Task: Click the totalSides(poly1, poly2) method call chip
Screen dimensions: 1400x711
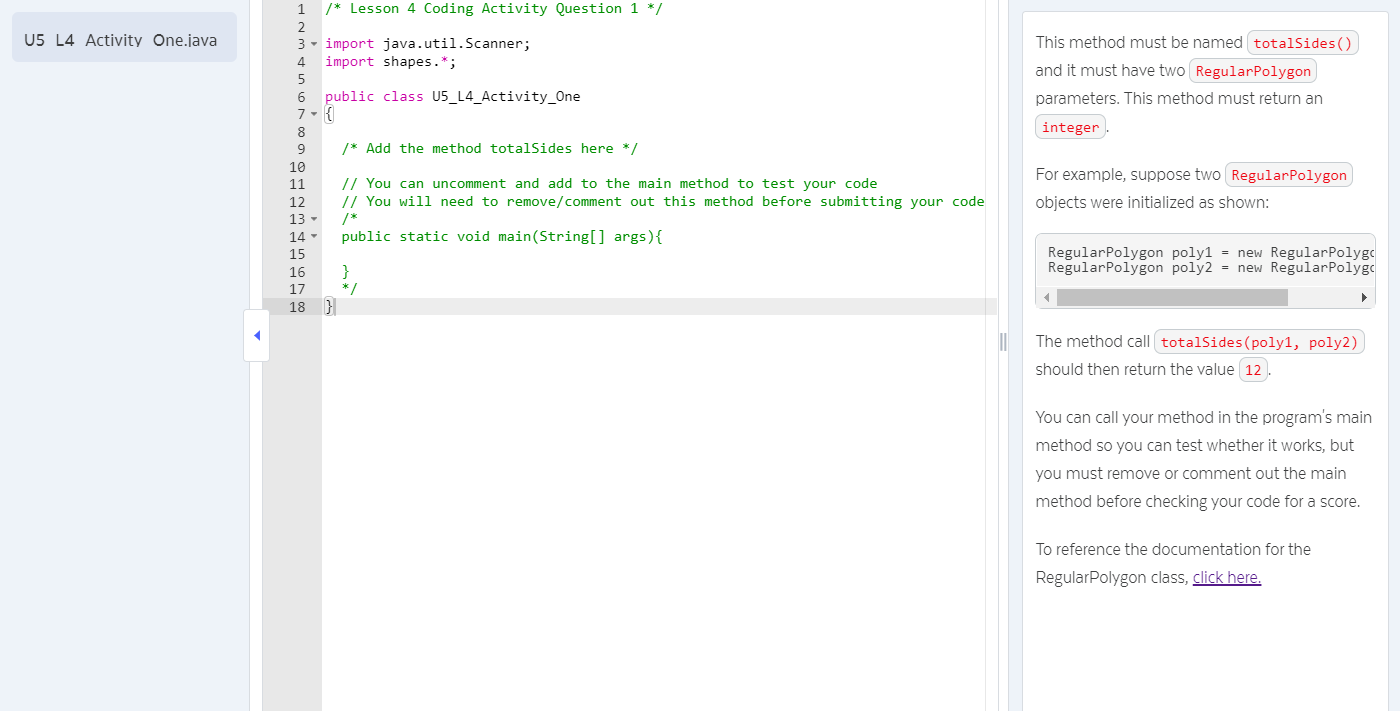Action: [x=1257, y=341]
